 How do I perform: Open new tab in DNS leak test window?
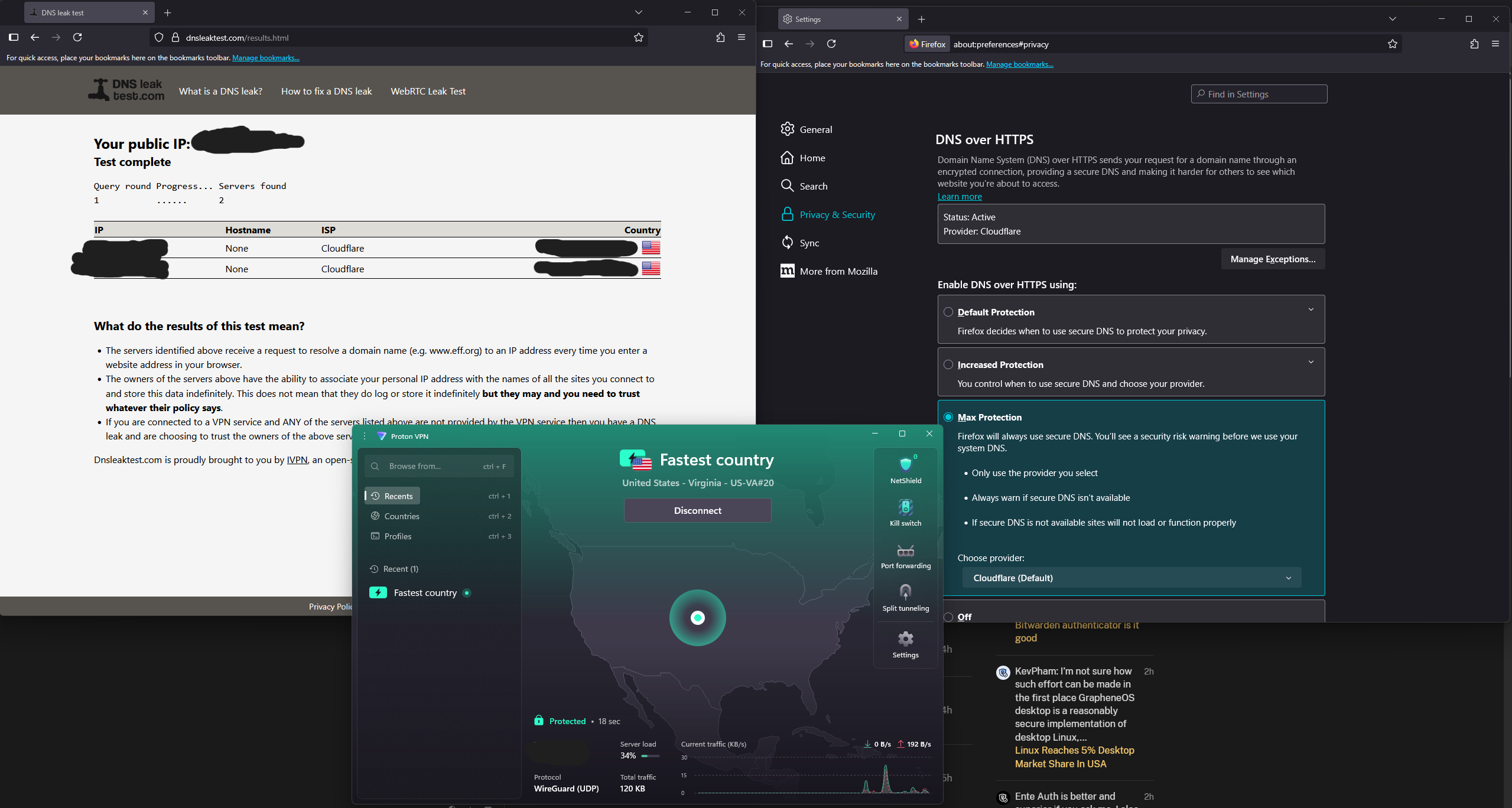(167, 12)
